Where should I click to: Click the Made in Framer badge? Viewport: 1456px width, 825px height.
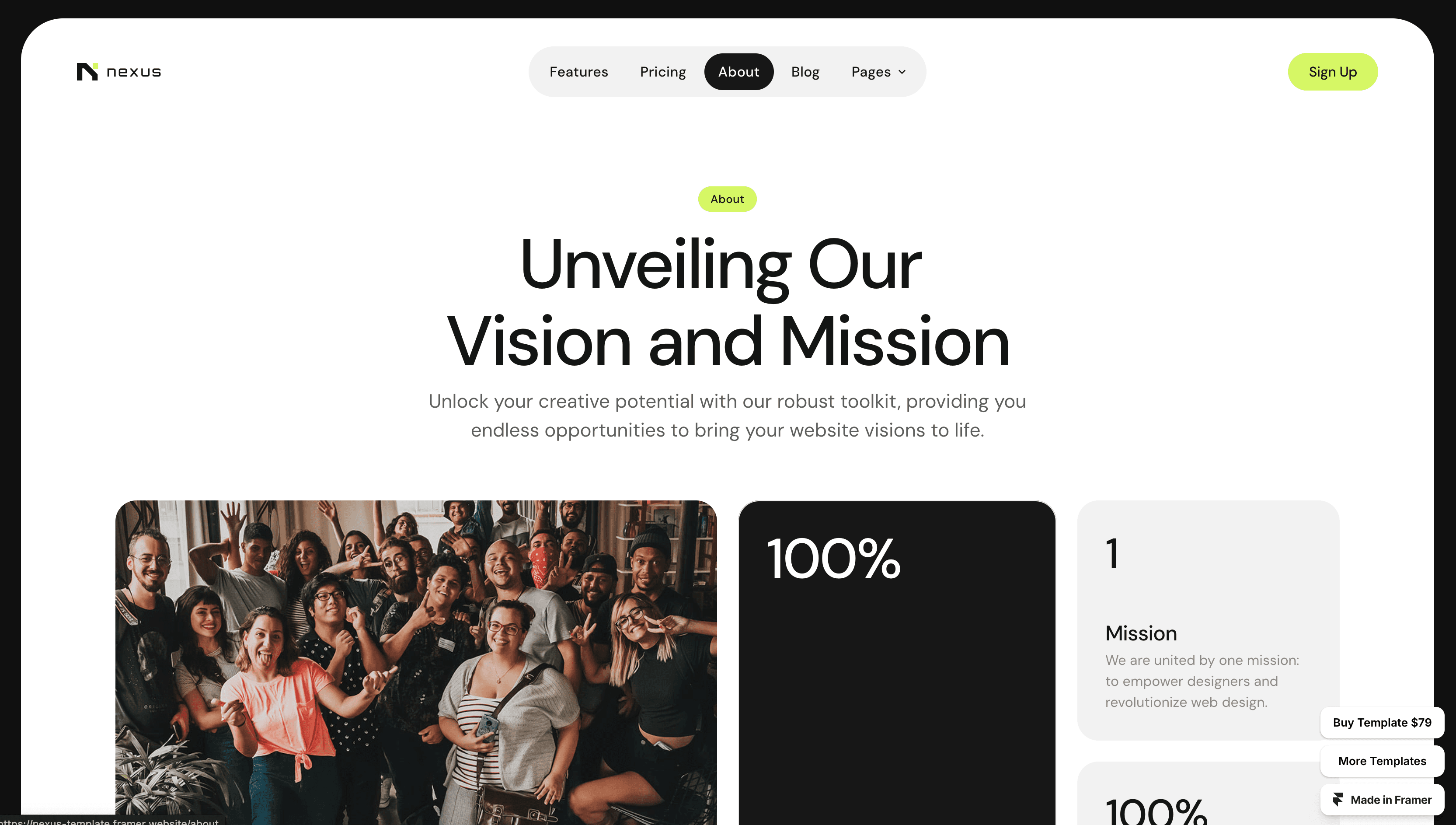coord(1382,800)
